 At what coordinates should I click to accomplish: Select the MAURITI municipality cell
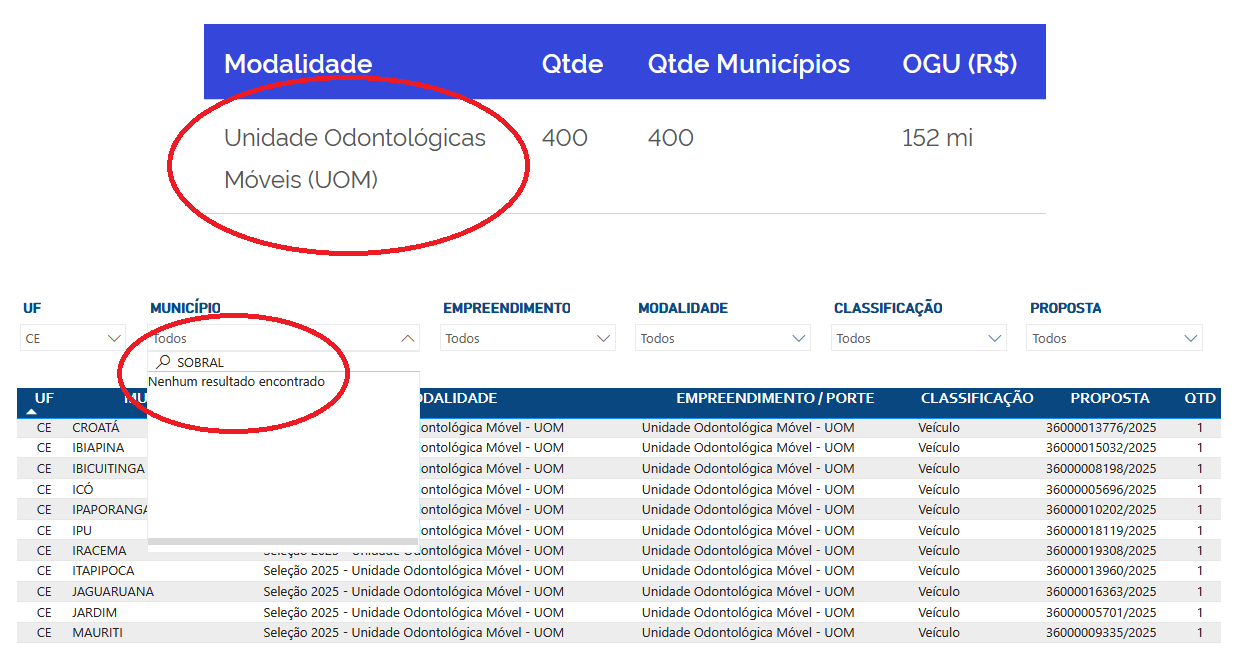coord(97,633)
